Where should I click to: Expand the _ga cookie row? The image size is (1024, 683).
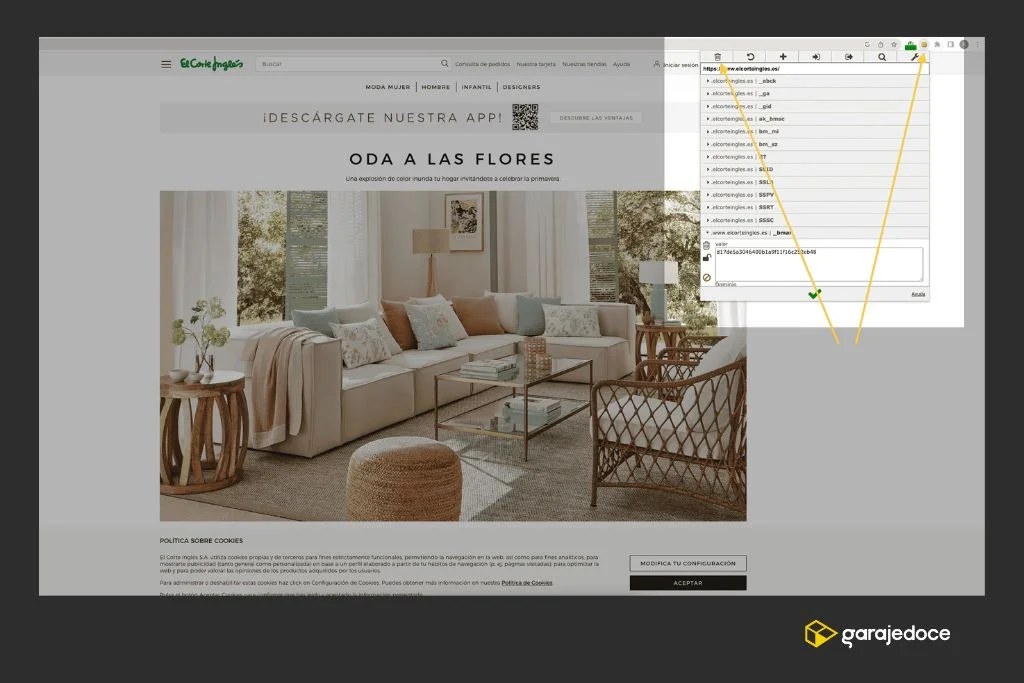[x=815, y=93]
